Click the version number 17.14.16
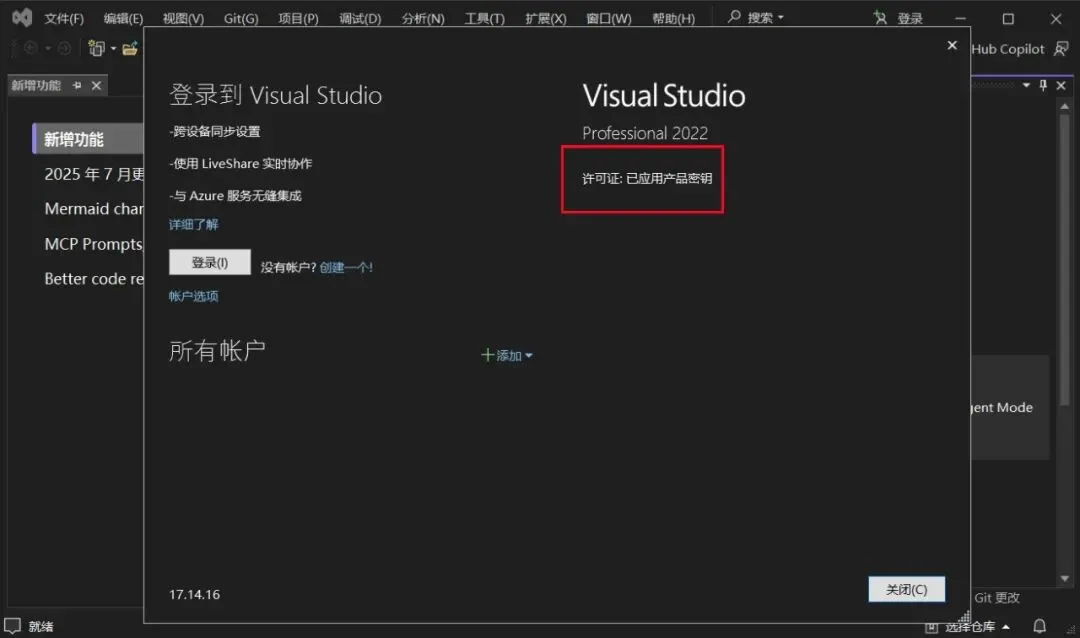 point(195,595)
